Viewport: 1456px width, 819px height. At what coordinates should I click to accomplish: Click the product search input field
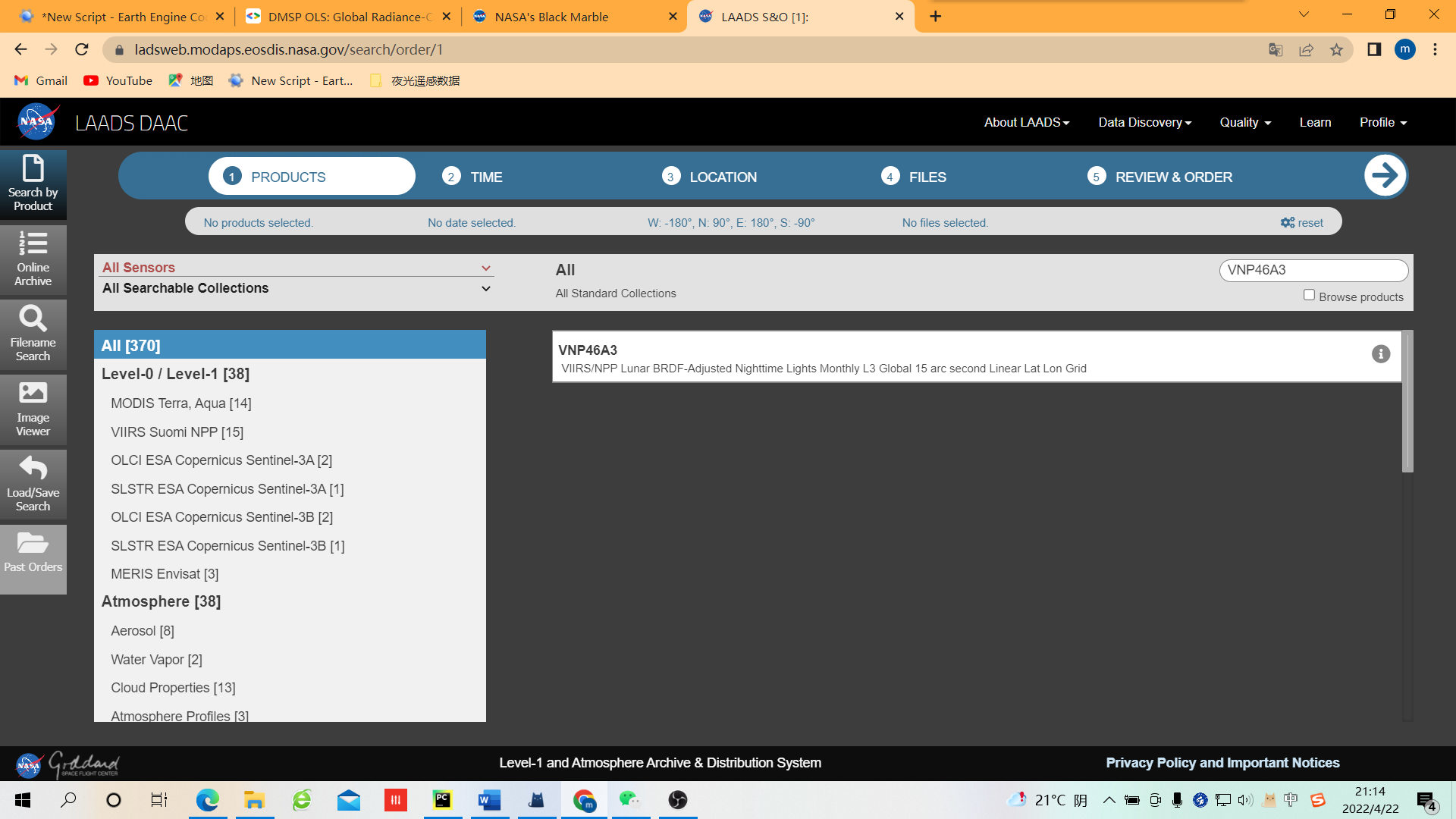(x=1313, y=270)
